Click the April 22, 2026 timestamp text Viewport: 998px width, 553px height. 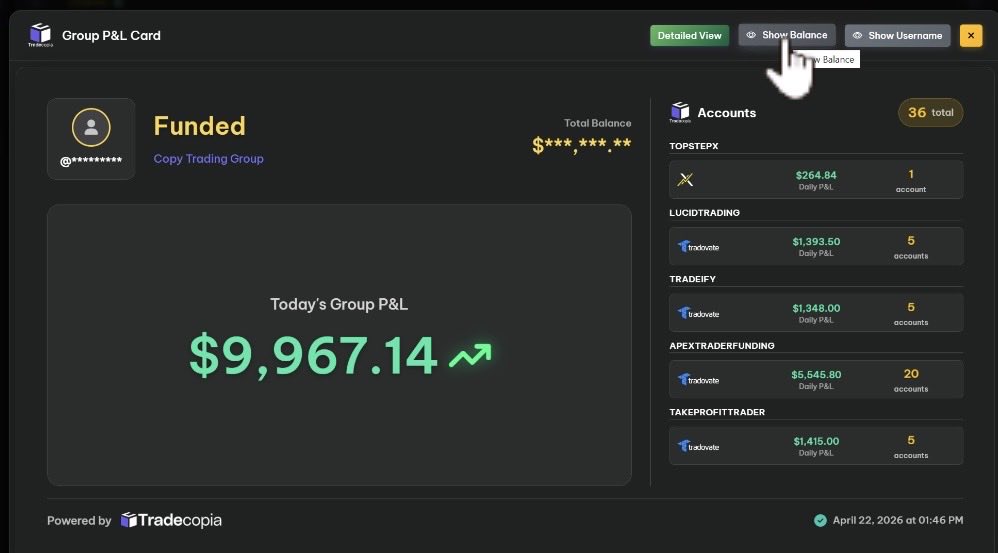pyautogui.click(x=897, y=520)
